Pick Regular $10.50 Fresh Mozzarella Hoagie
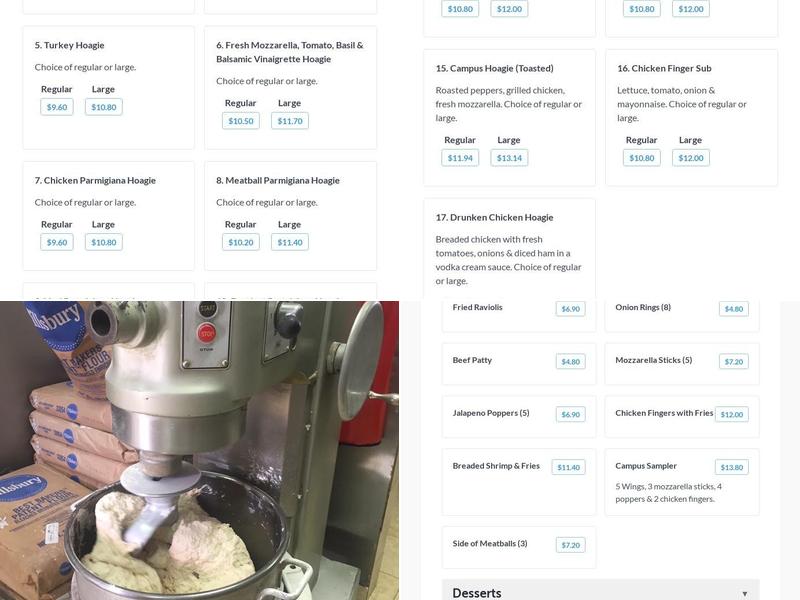Viewport: 800px width, 600px height. point(240,121)
